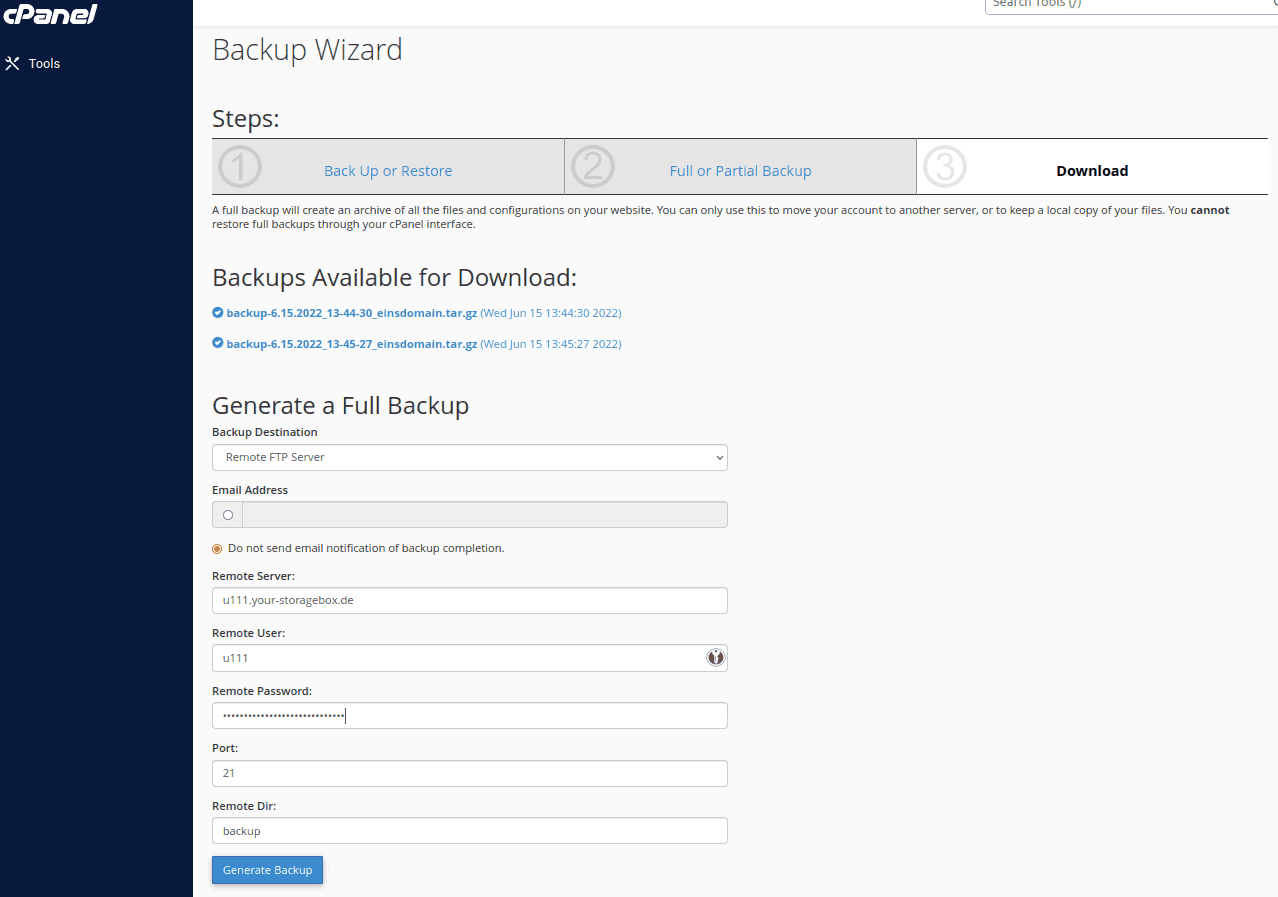Viewport: 1278px width, 897px height.
Task: Click the Port input field
Action: [469, 773]
